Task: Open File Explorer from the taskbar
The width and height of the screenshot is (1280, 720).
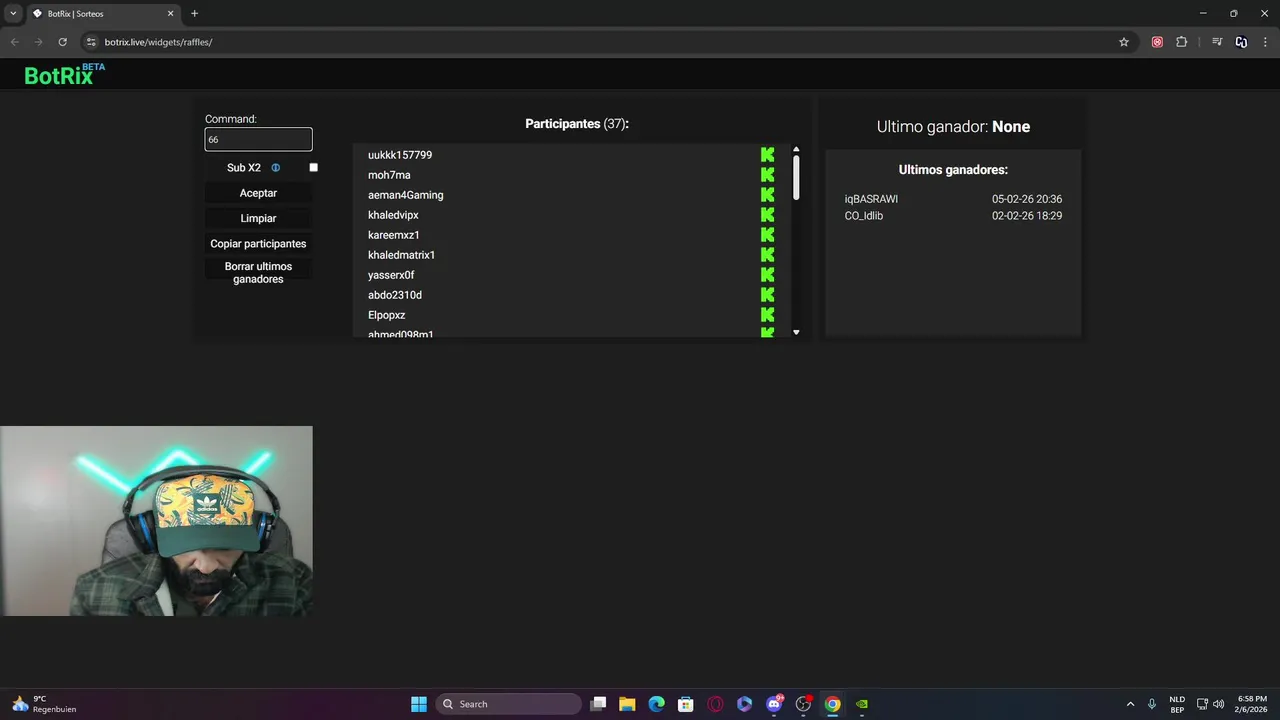Action: coord(627,704)
